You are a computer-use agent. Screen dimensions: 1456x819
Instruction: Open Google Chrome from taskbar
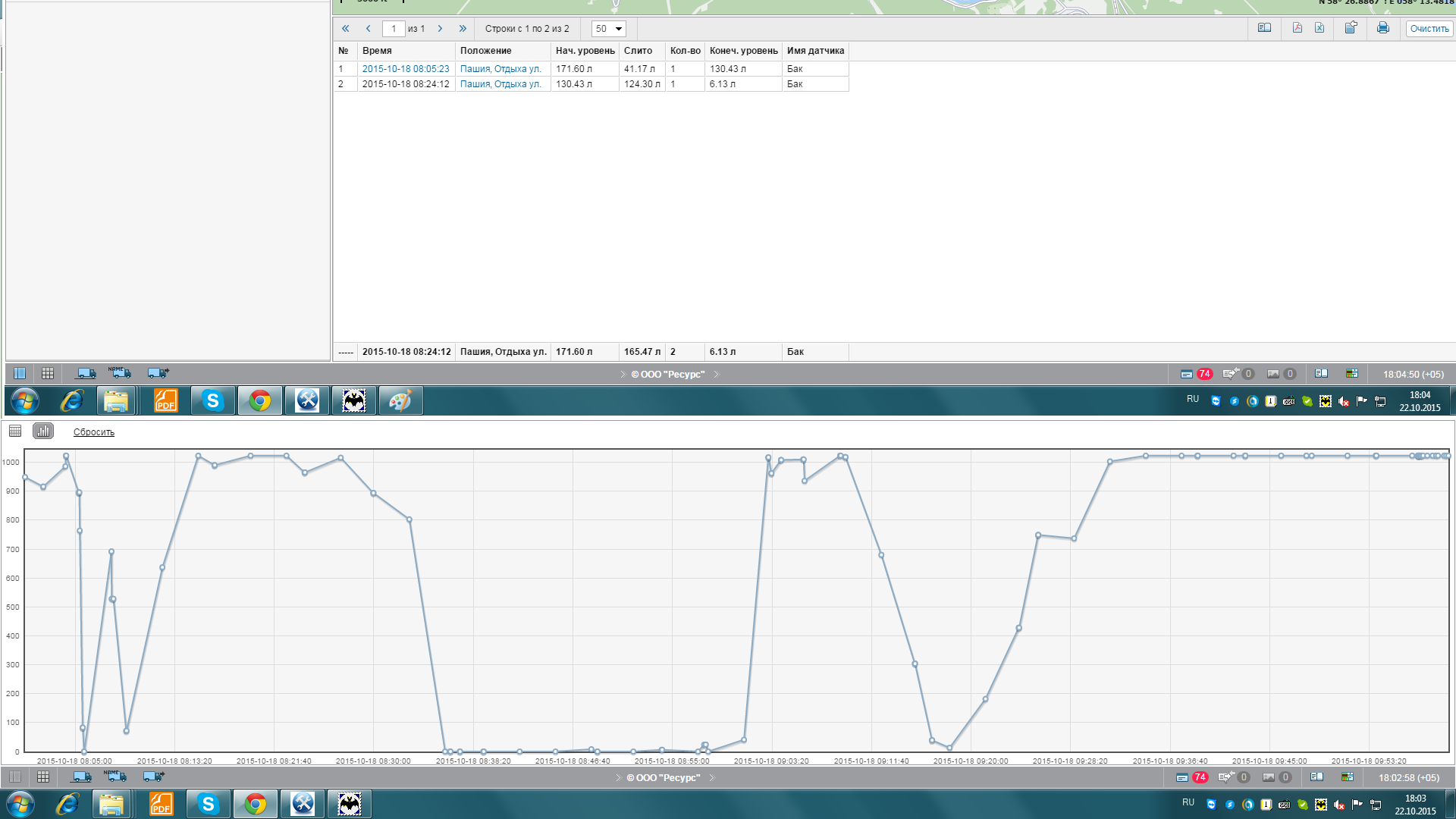coord(260,400)
